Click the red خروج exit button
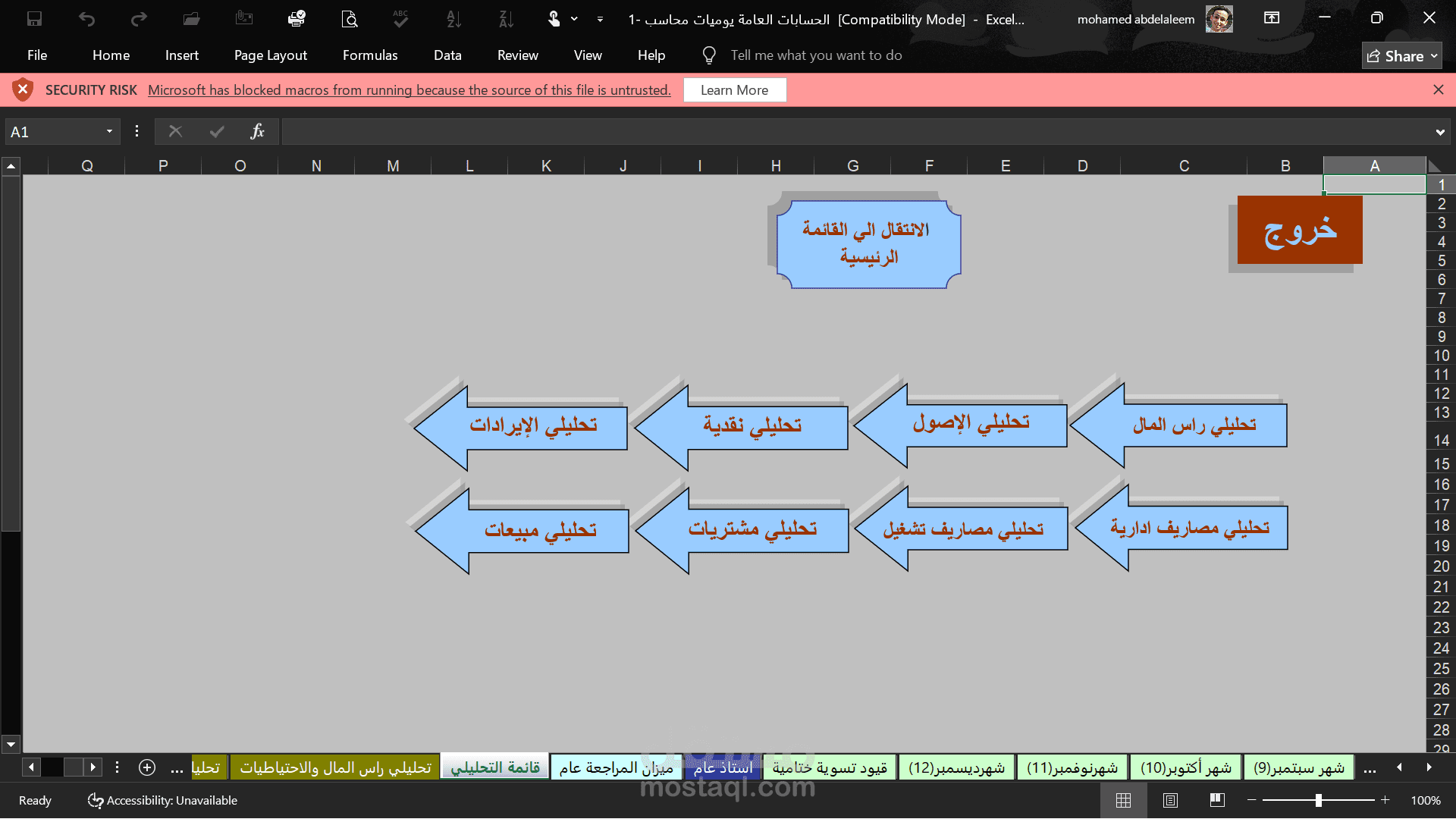Viewport: 1456px width, 819px height. [1300, 230]
